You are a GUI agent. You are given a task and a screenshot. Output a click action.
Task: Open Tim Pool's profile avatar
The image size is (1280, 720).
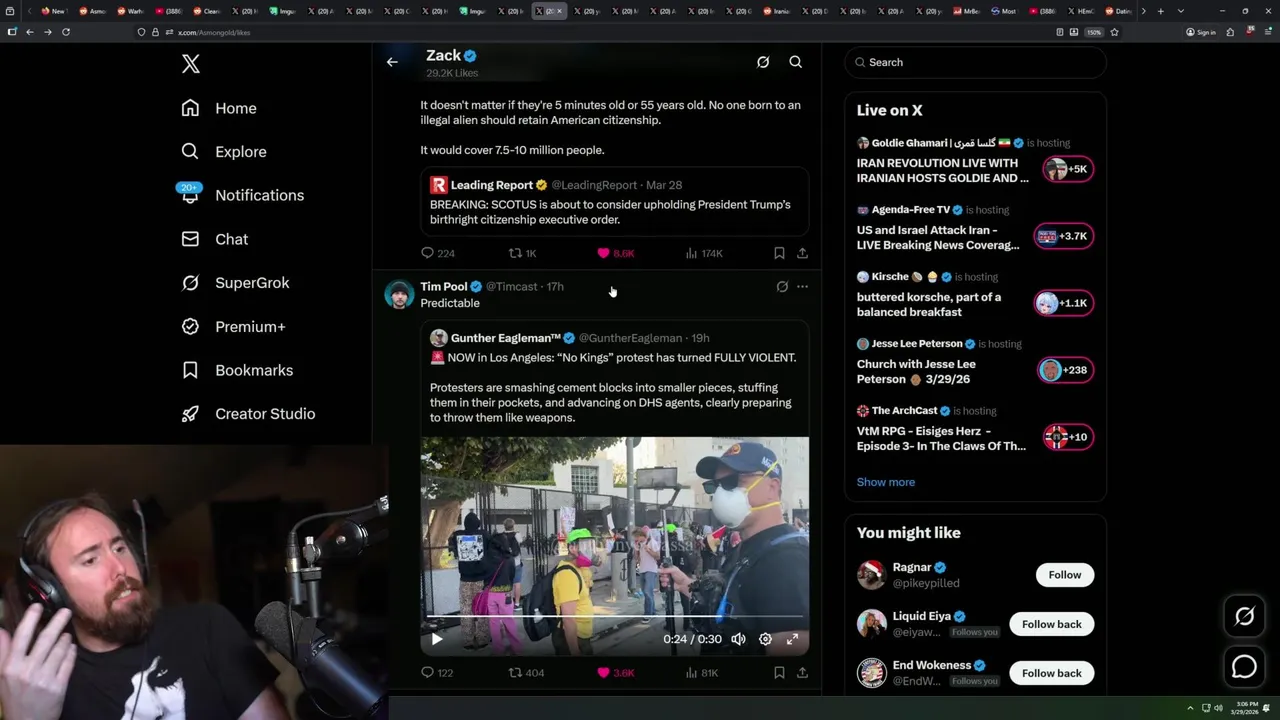pos(399,294)
